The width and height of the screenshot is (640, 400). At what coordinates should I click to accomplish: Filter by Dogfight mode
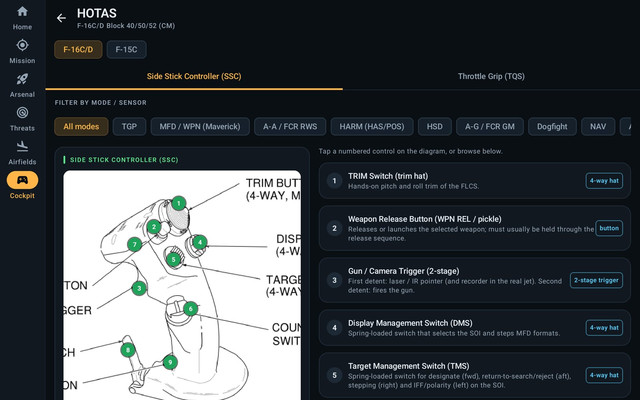tap(552, 127)
